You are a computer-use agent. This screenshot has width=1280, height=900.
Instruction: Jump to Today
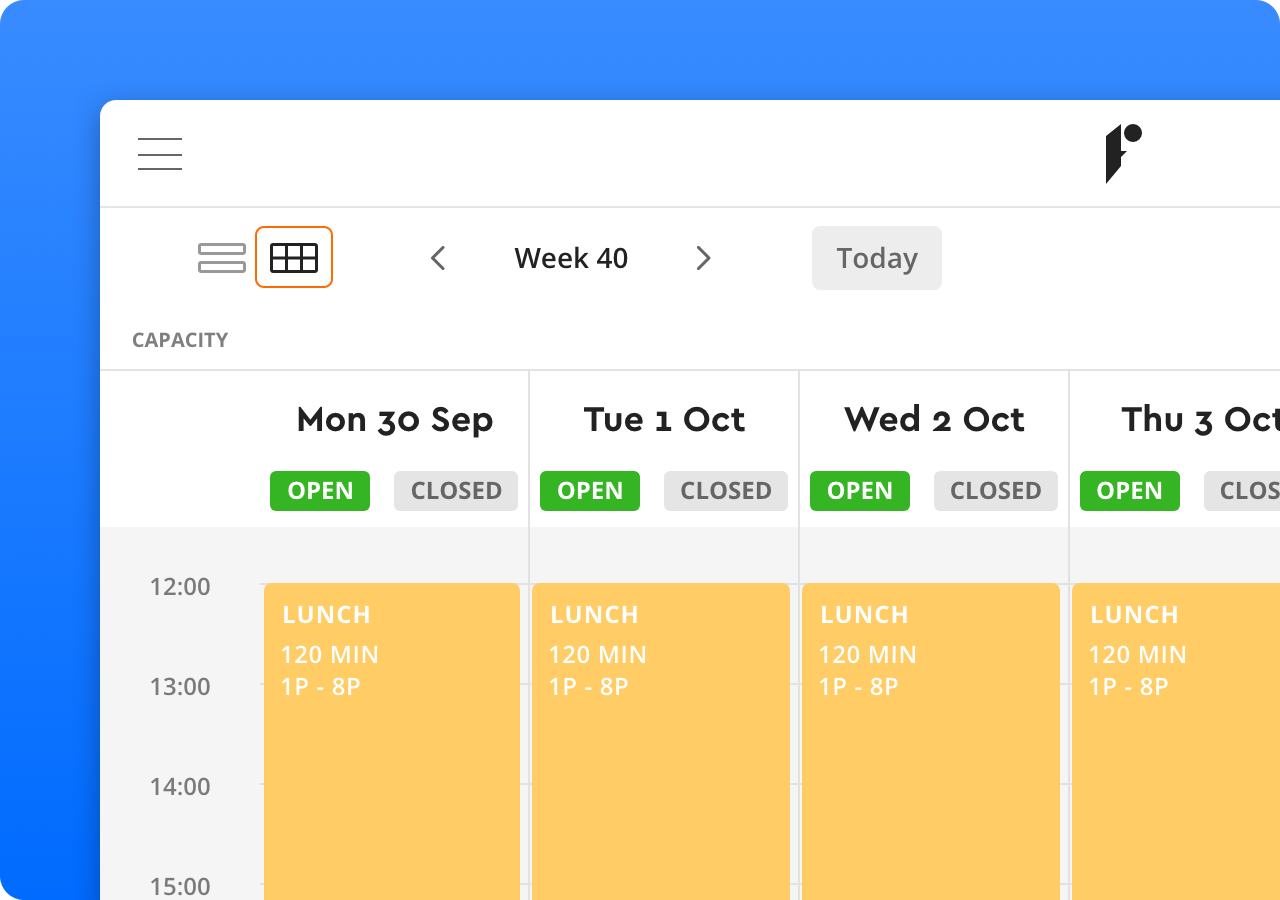tap(876, 258)
